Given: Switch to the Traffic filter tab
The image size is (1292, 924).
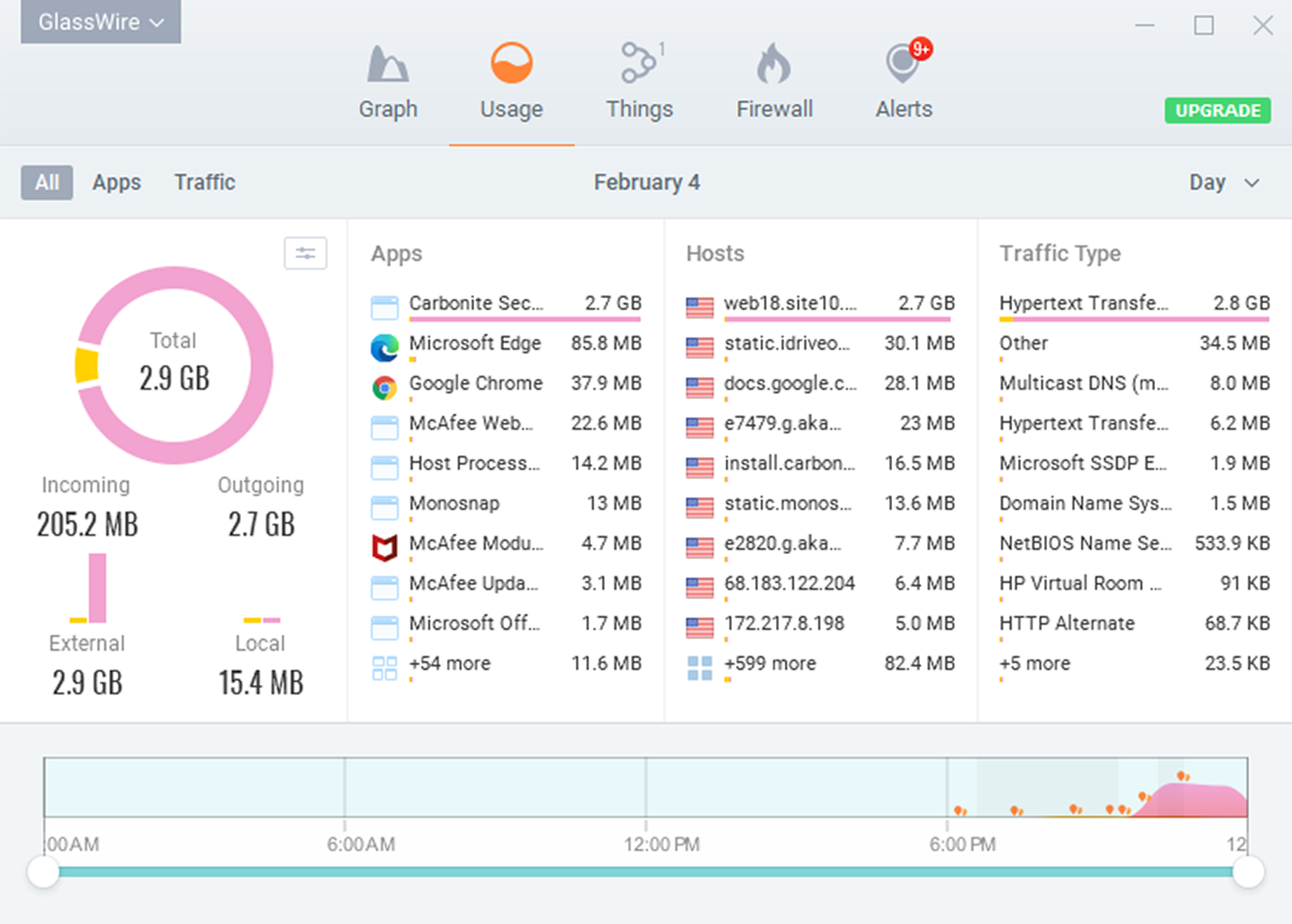Looking at the screenshot, I should point(204,183).
